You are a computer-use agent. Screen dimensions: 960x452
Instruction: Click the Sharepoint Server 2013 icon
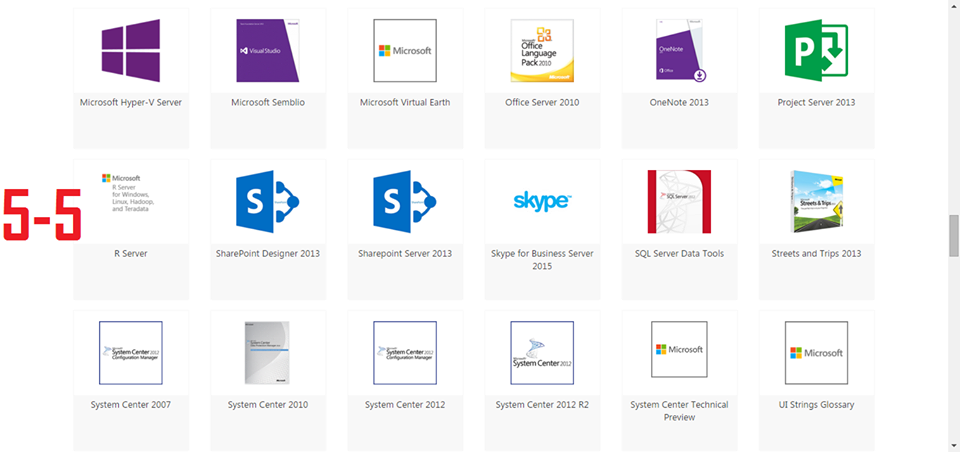click(x=405, y=201)
